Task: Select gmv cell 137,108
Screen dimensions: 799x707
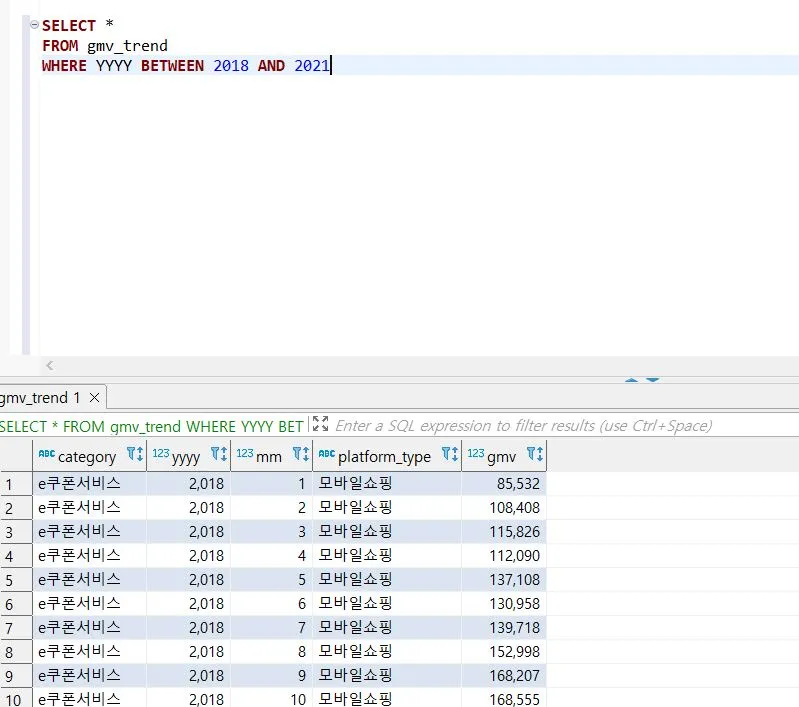Action: (504, 580)
